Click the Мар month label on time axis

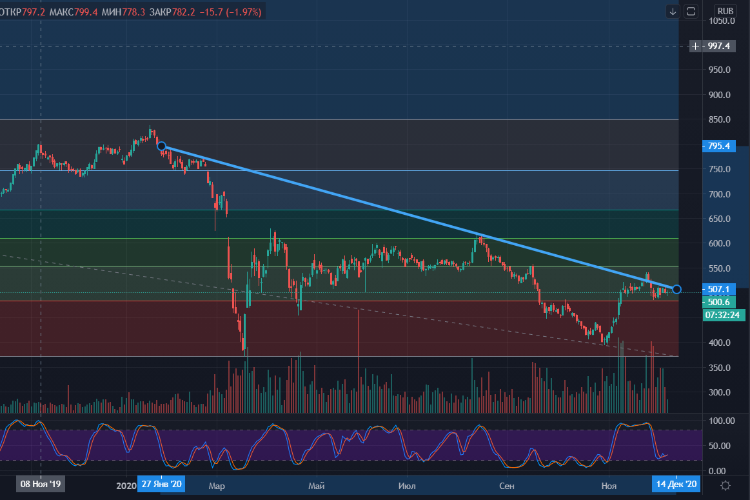click(x=217, y=486)
